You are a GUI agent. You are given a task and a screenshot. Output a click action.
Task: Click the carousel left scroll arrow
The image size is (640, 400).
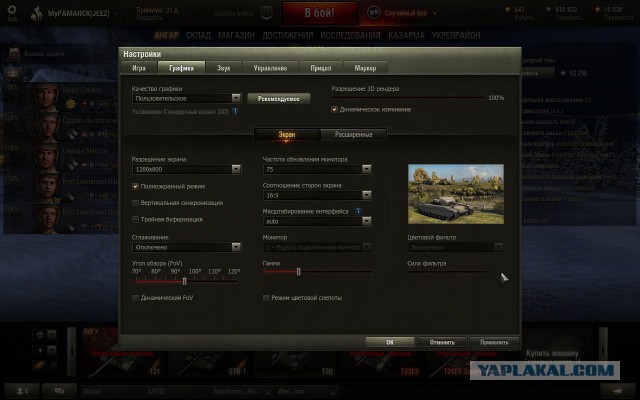point(72,351)
